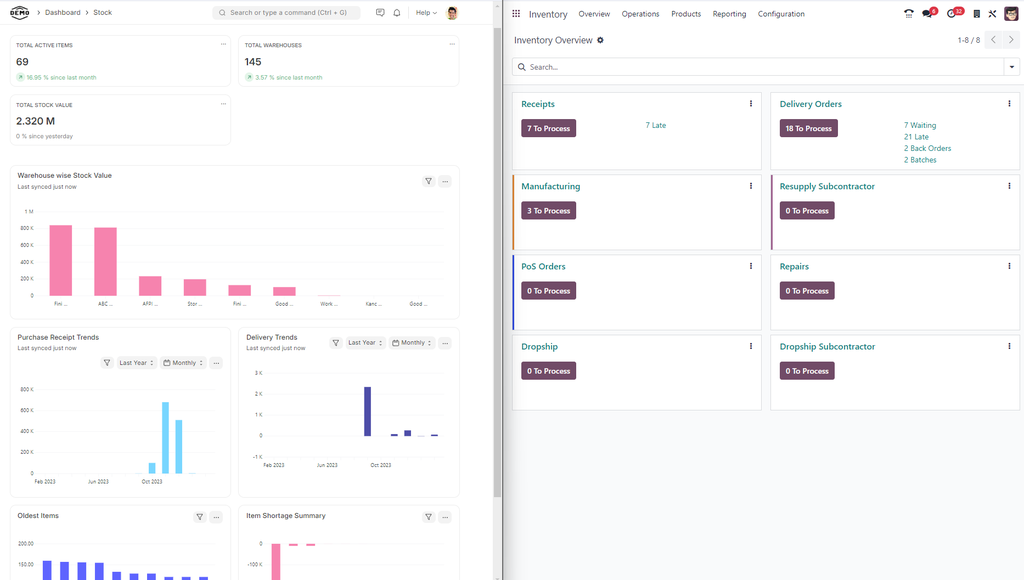1024x580 pixels.
Task: Go to the previous page in the Inventory pager
Action: pyautogui.click(x=993, y=40)
